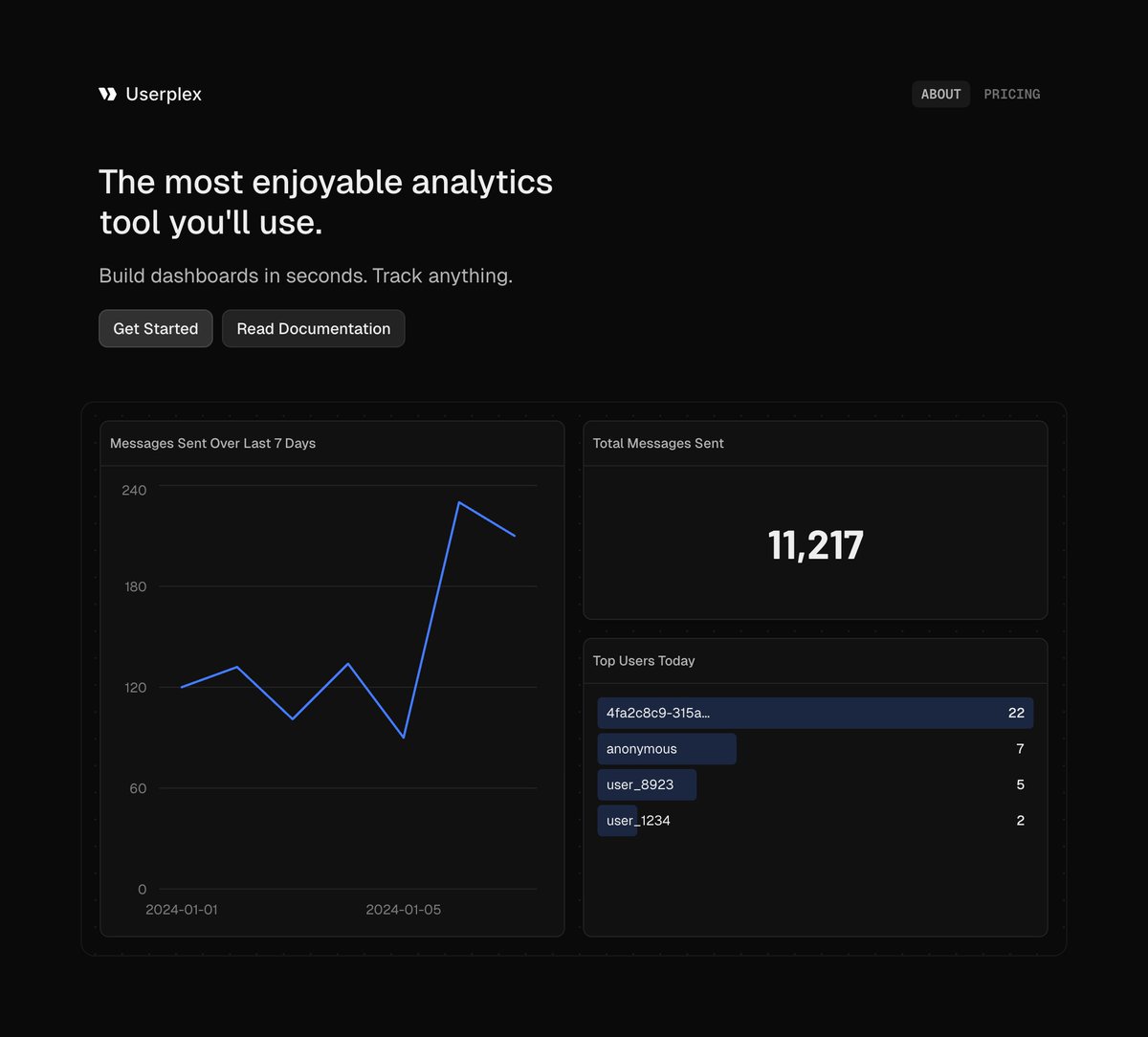Screen dimensions: 1148x1037
Task: Click the Messages Sent Over Last 7 Days header
Action: [212, 443]
